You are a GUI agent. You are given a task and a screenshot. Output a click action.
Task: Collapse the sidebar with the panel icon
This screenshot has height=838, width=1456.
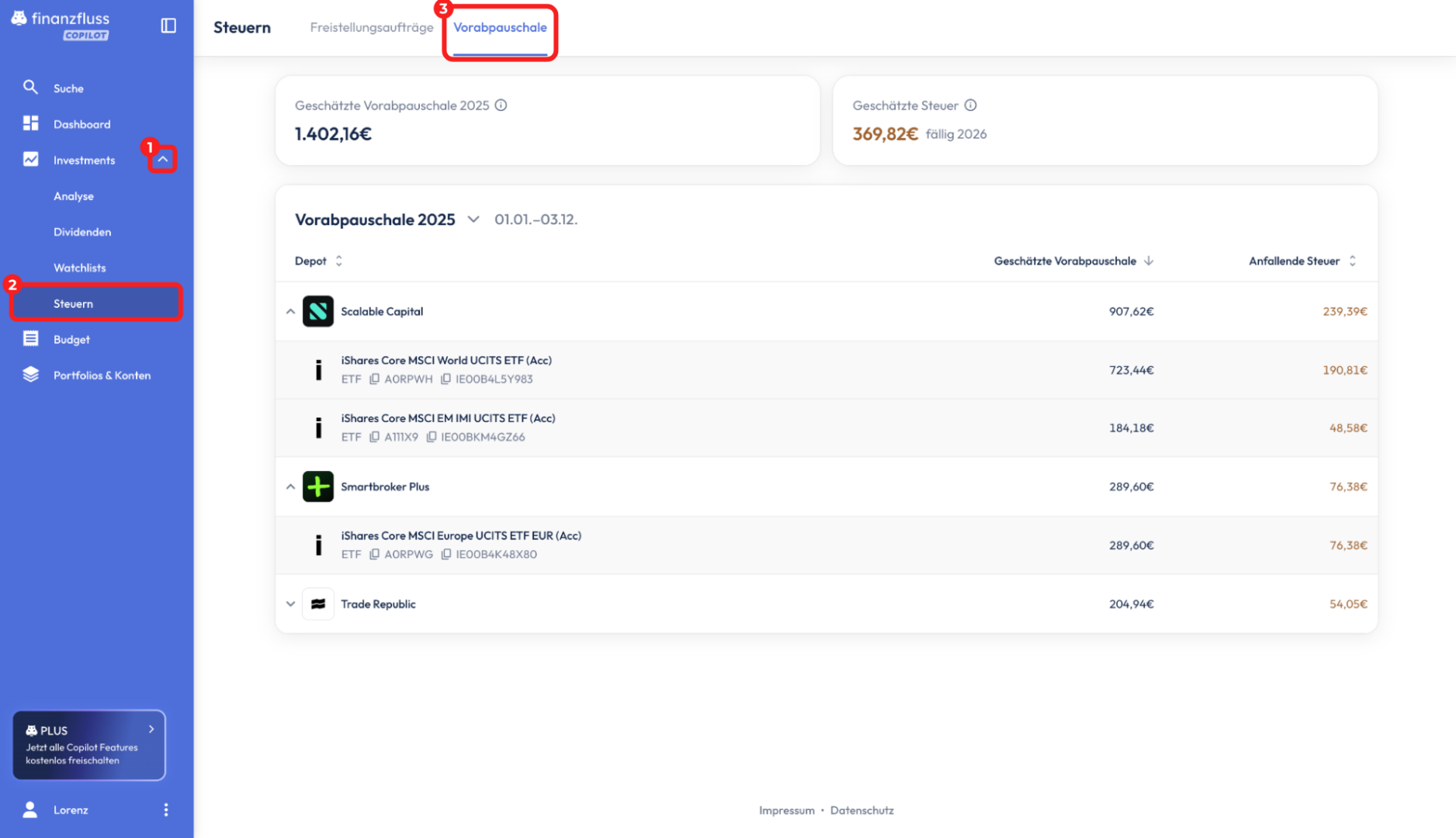(168, 26)
